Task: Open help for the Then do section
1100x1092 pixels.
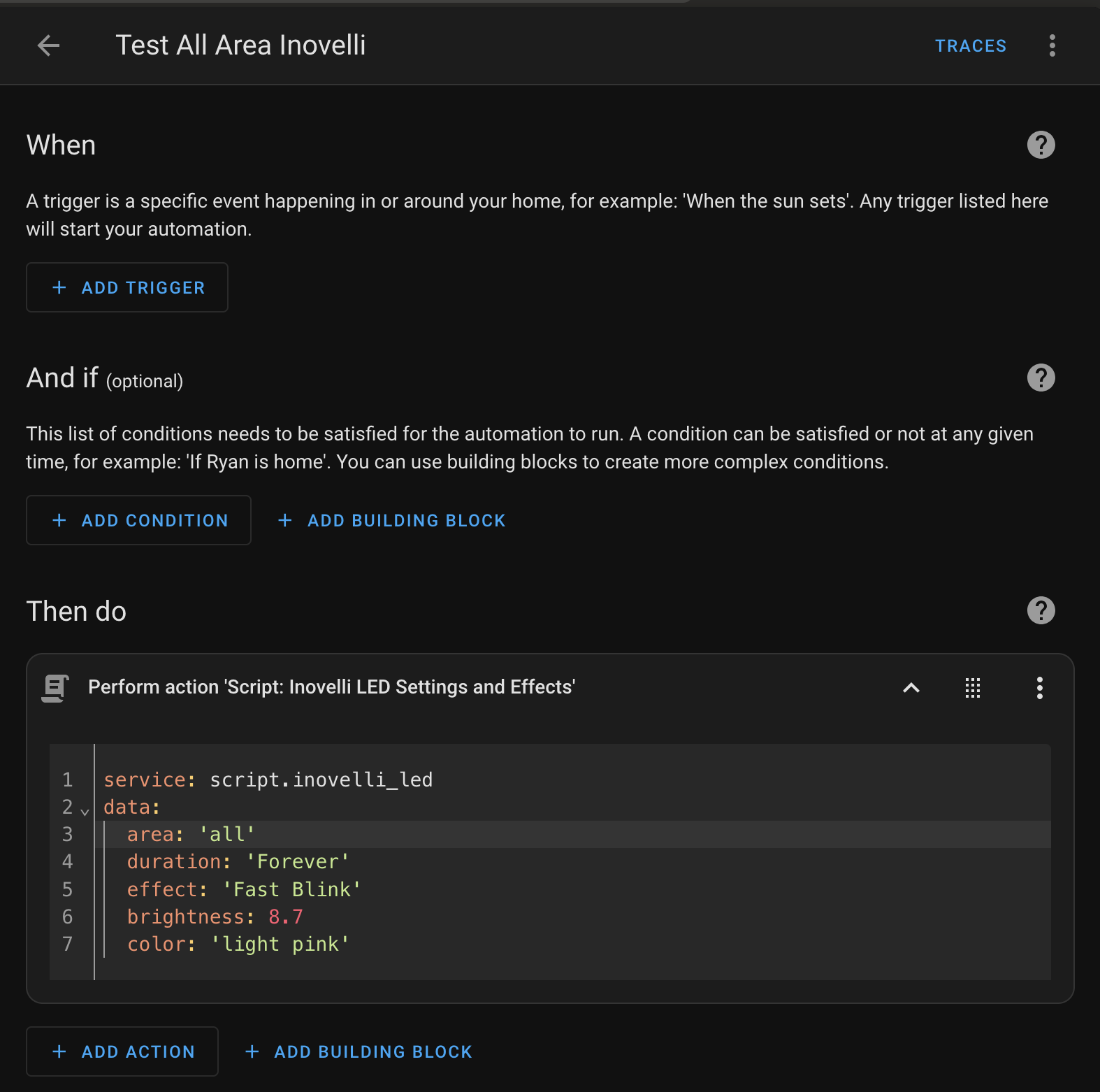Action: point(1041,610)
